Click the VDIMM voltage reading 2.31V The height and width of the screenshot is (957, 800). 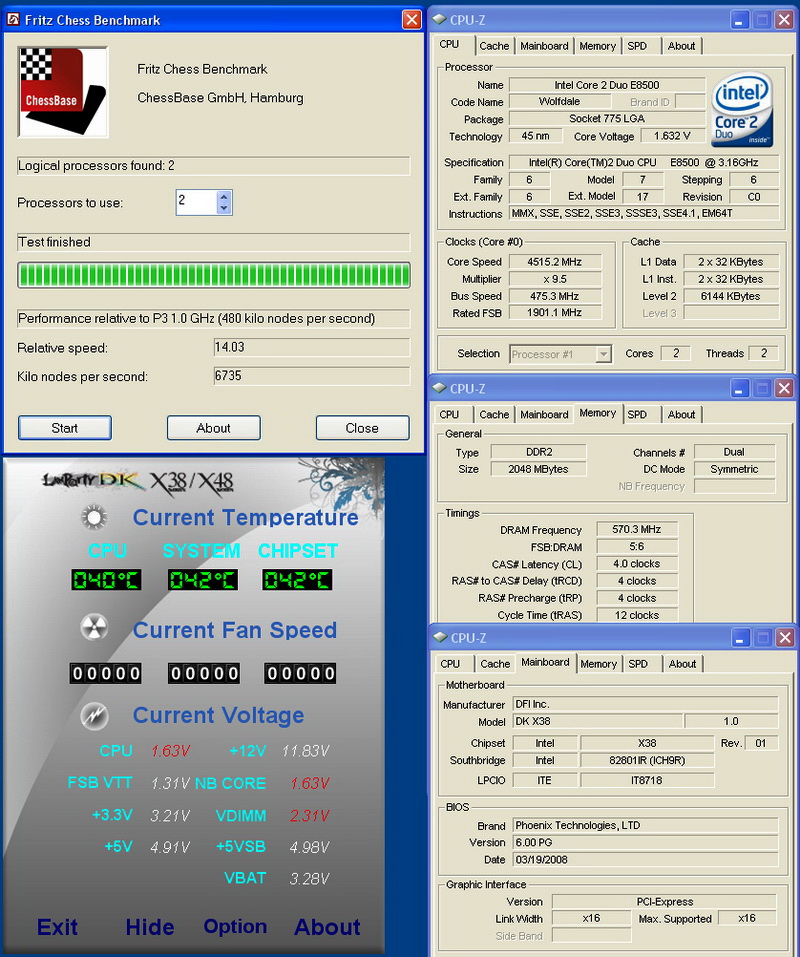click(309, 815)
